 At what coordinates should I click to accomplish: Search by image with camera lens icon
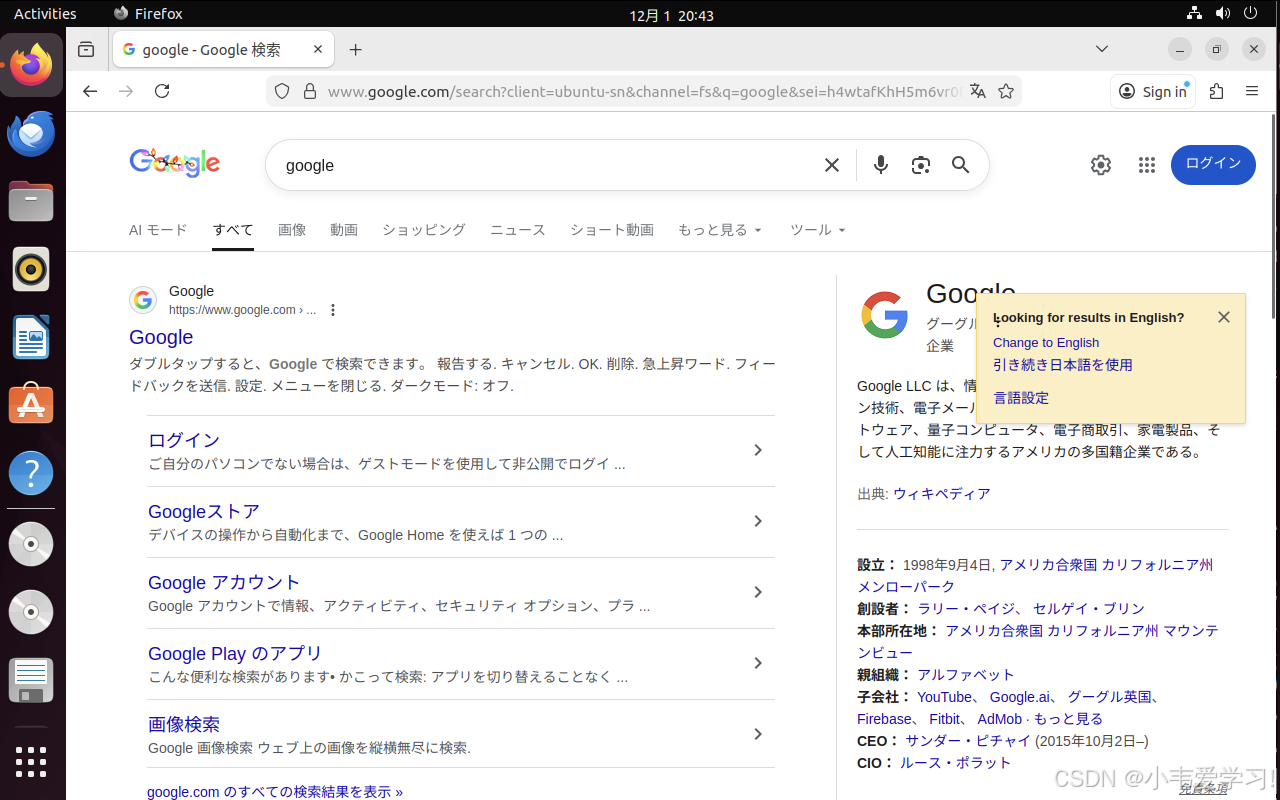(x=921, y=165)
